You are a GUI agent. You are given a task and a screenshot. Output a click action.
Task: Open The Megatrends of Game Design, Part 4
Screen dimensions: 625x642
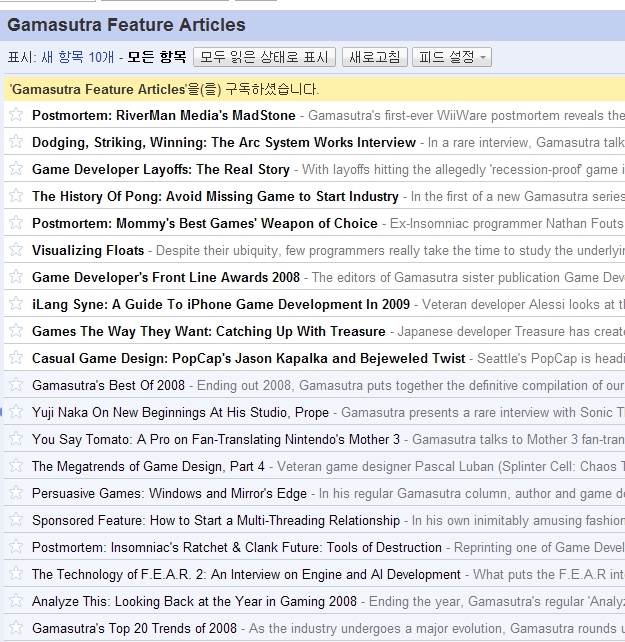point(148,467)
